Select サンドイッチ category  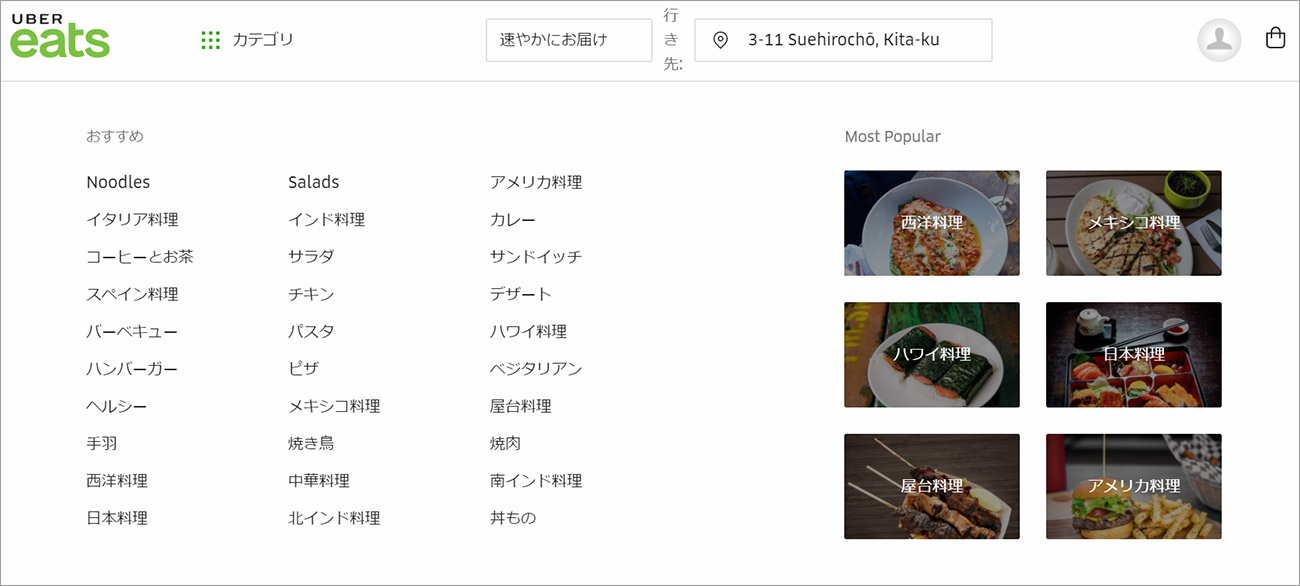[536, 257]
